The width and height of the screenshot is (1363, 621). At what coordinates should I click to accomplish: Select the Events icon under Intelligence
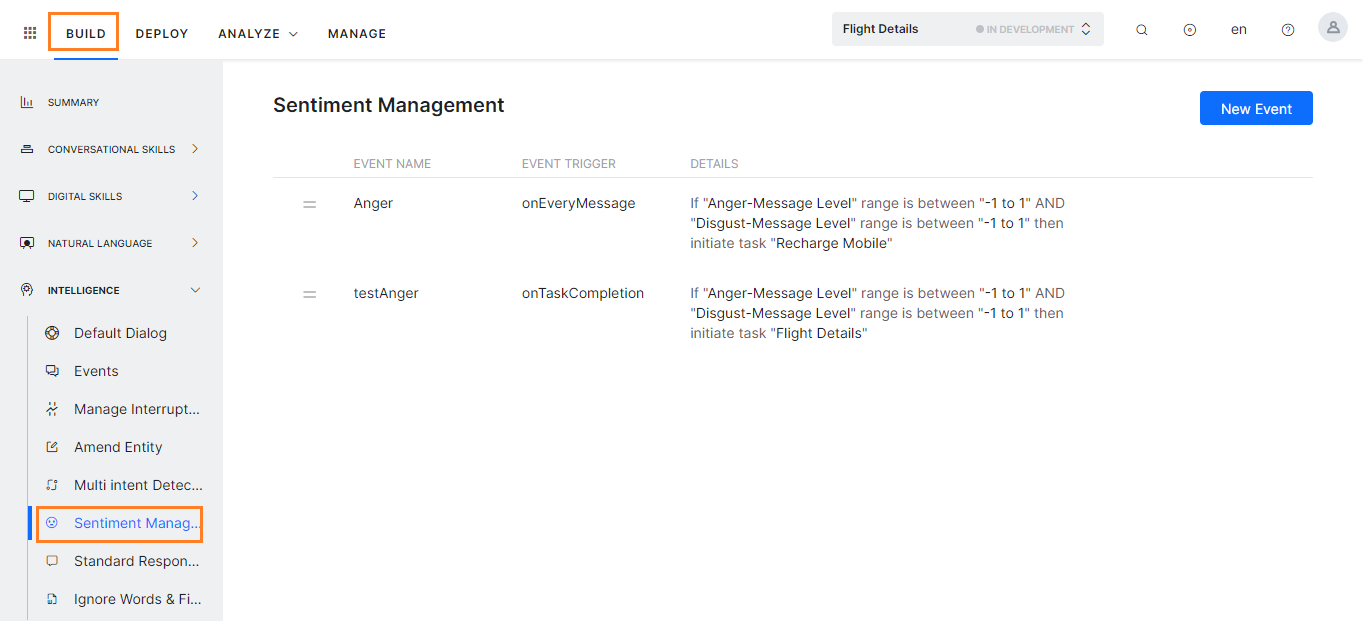pyautogui.click(x=51, y=370)
